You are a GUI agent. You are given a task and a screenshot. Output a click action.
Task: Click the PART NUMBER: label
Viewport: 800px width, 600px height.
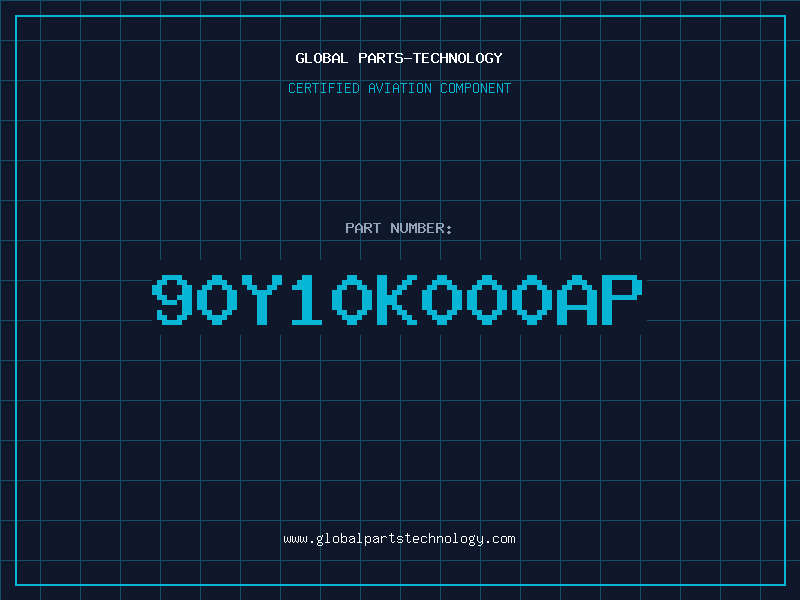click(x=399, y=228)
